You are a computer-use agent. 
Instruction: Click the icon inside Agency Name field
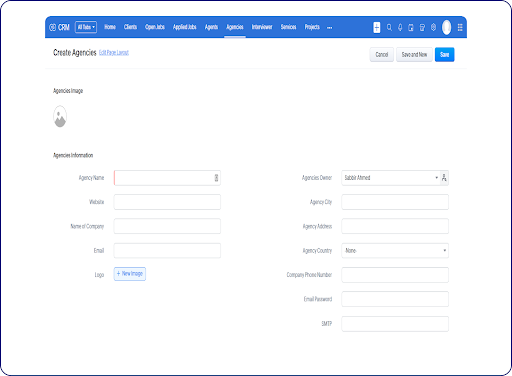coord(216,178)
